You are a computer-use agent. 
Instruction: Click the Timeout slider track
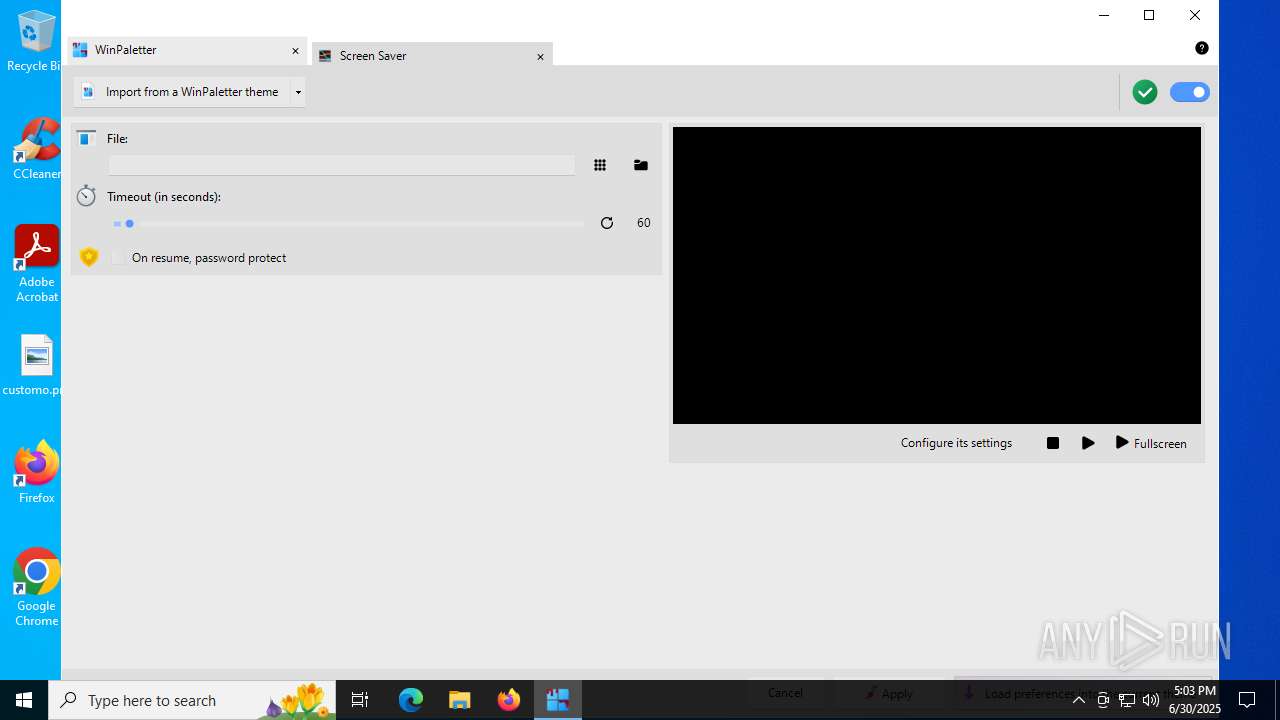[349, 223]
